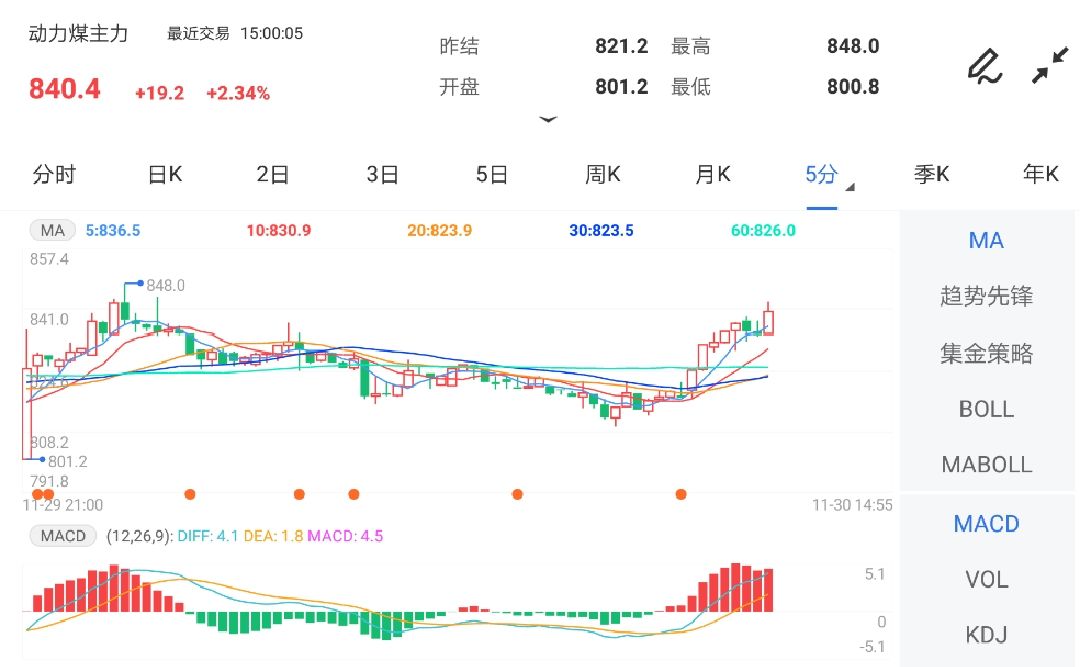Click the 848.0 high marker on chart
The height and width of the screenshot is (667, 1080).
(165, 285)
